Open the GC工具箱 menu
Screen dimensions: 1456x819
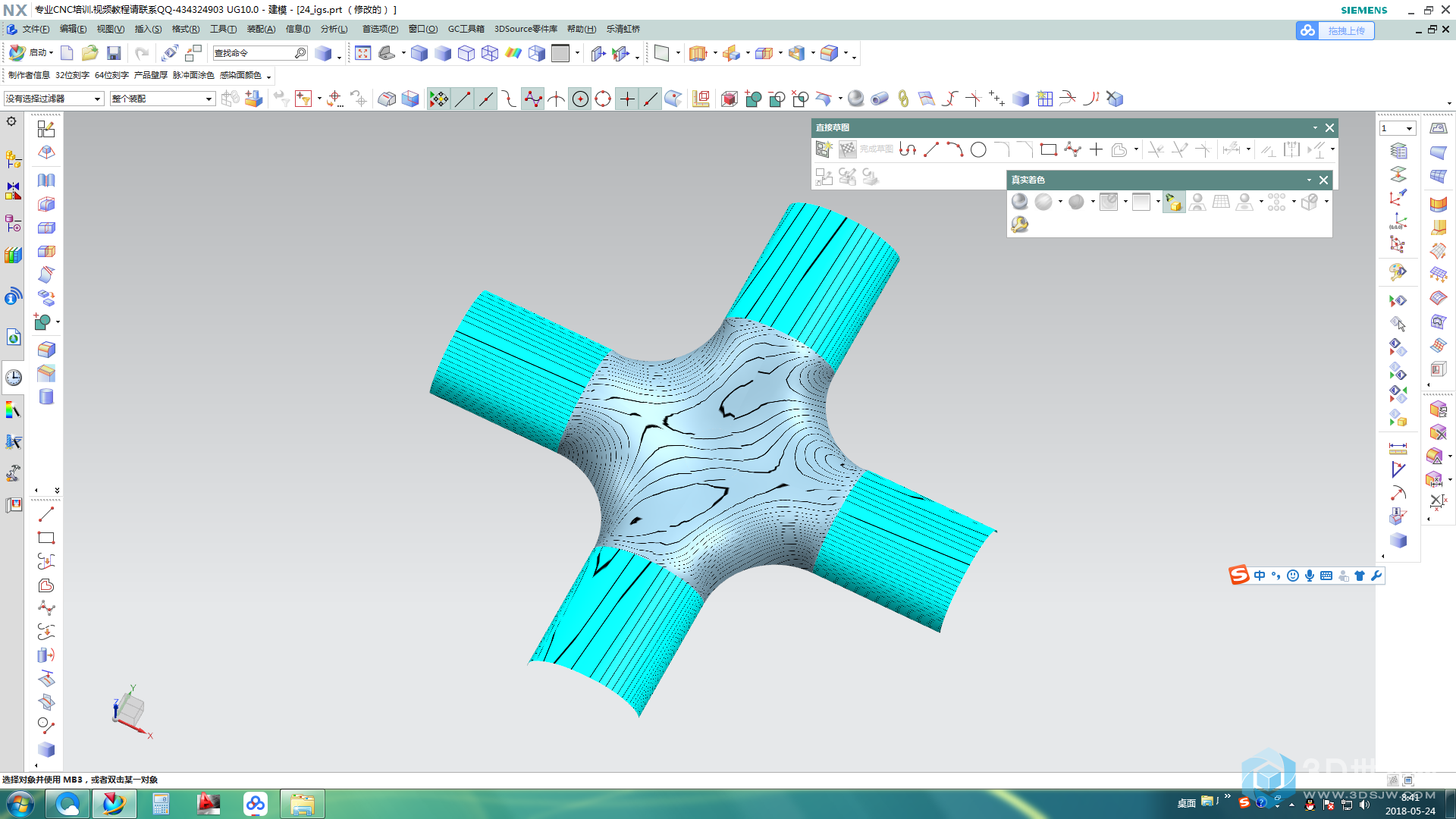click(466, 29)
